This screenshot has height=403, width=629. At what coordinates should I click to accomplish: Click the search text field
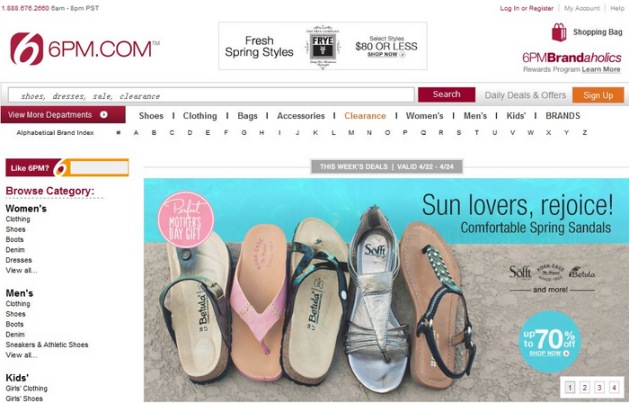211,95
